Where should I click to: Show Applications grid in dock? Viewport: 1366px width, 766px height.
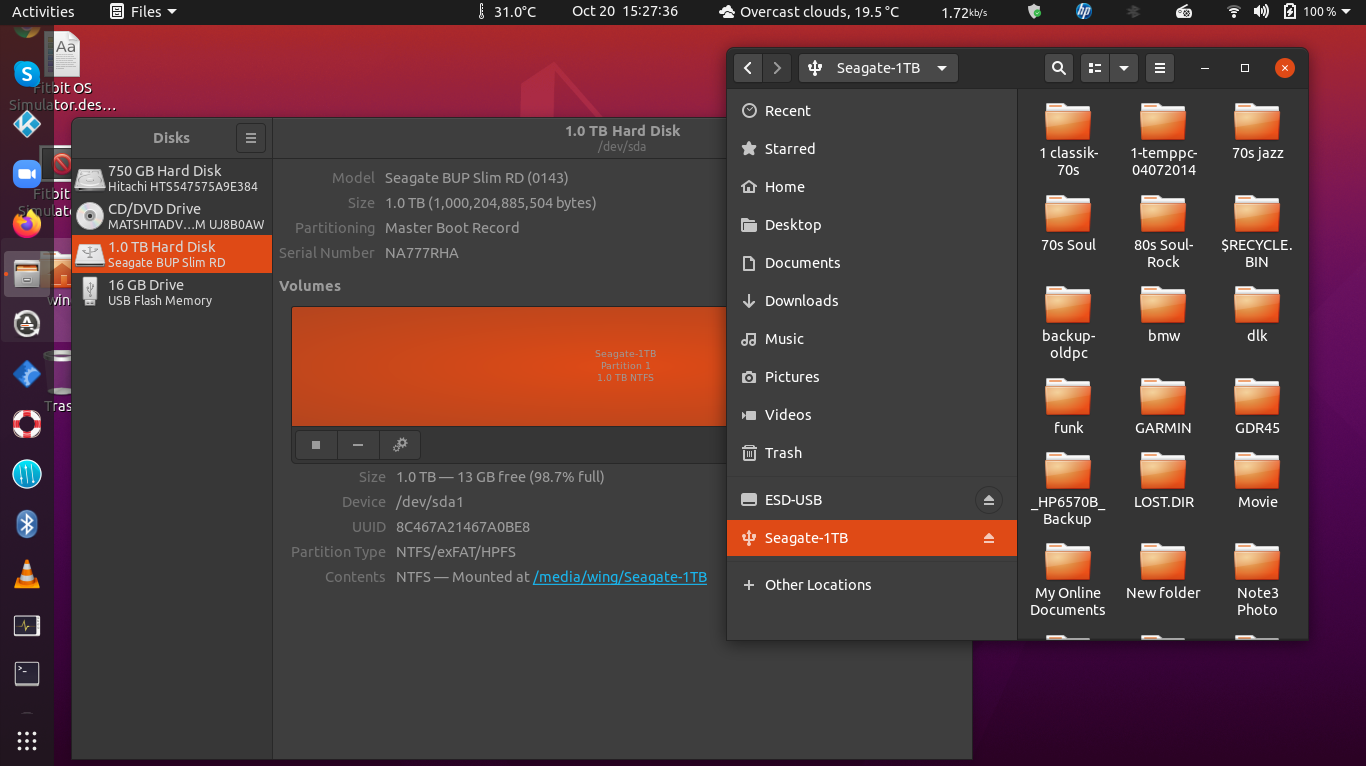pos(27,741)
